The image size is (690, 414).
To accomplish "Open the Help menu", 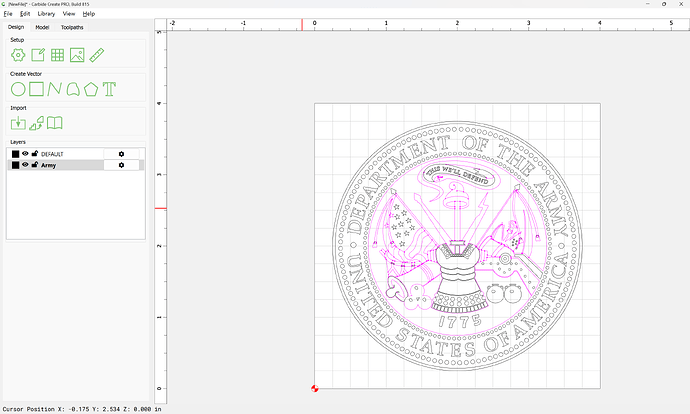I will (88, 14).
